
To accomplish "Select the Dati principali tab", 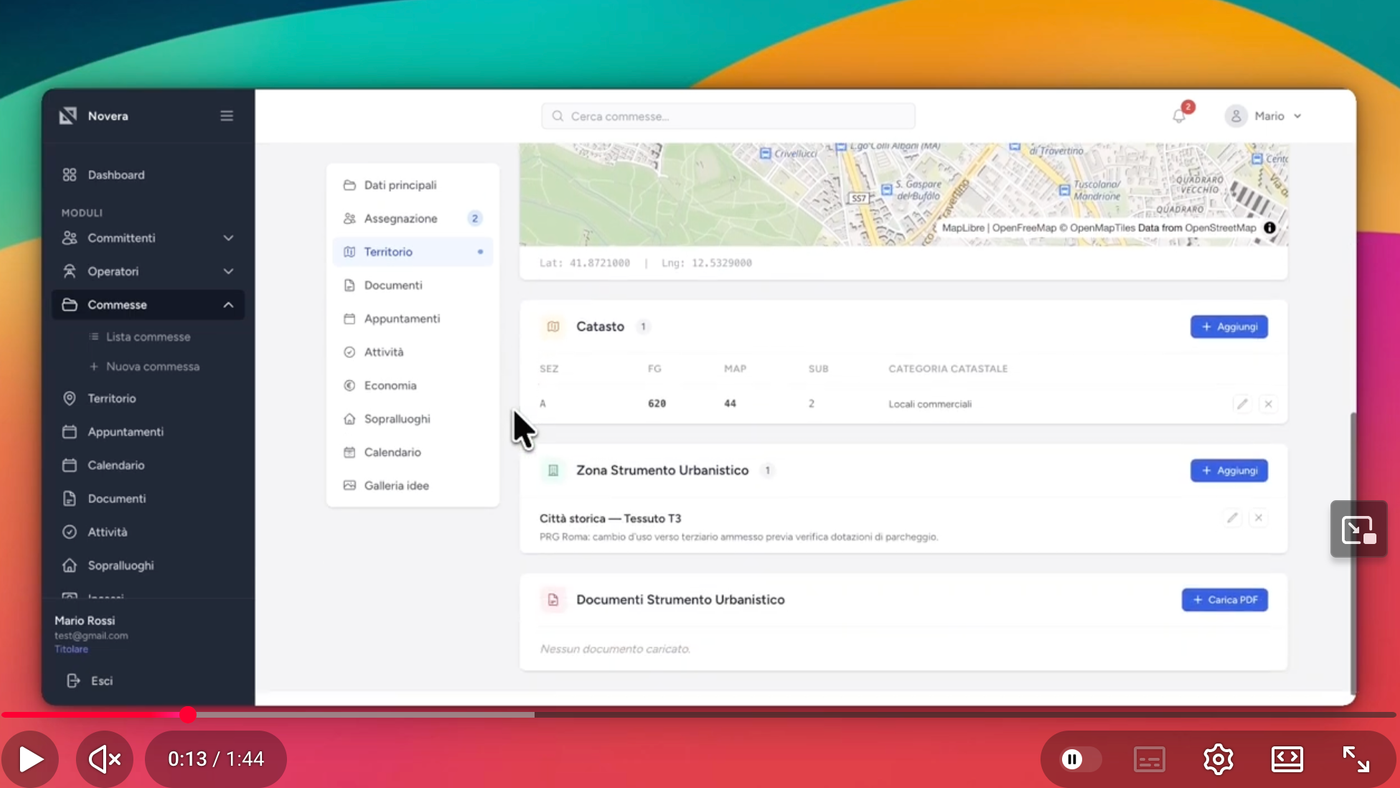I will 413,185.
